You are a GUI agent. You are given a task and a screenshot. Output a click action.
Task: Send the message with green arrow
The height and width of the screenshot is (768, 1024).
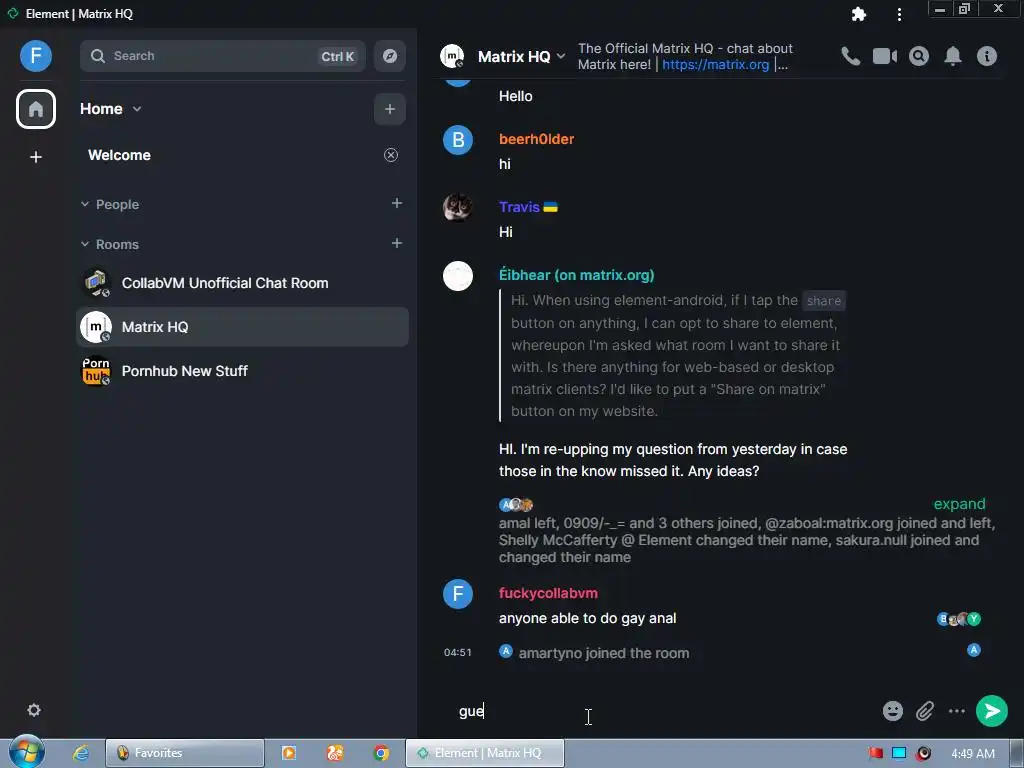click(x=991, y=711)
